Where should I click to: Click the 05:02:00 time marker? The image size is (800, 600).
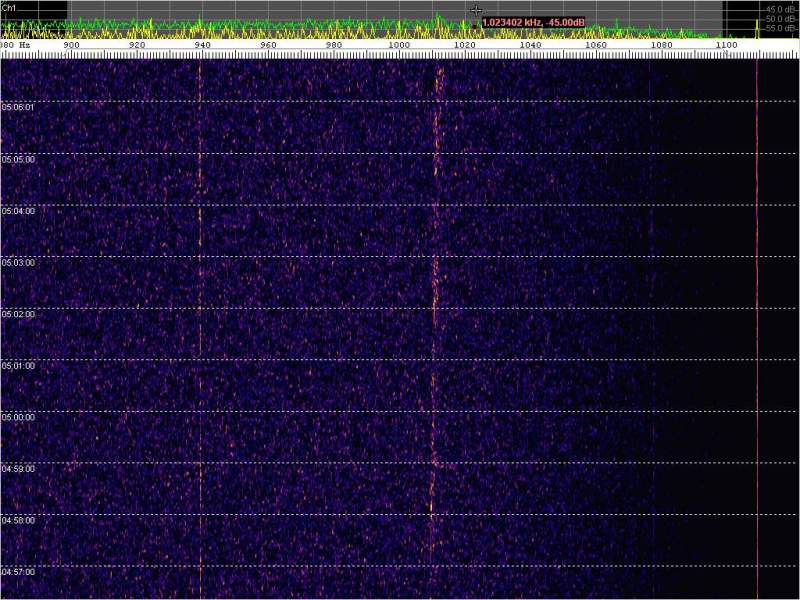coord(18,314)
